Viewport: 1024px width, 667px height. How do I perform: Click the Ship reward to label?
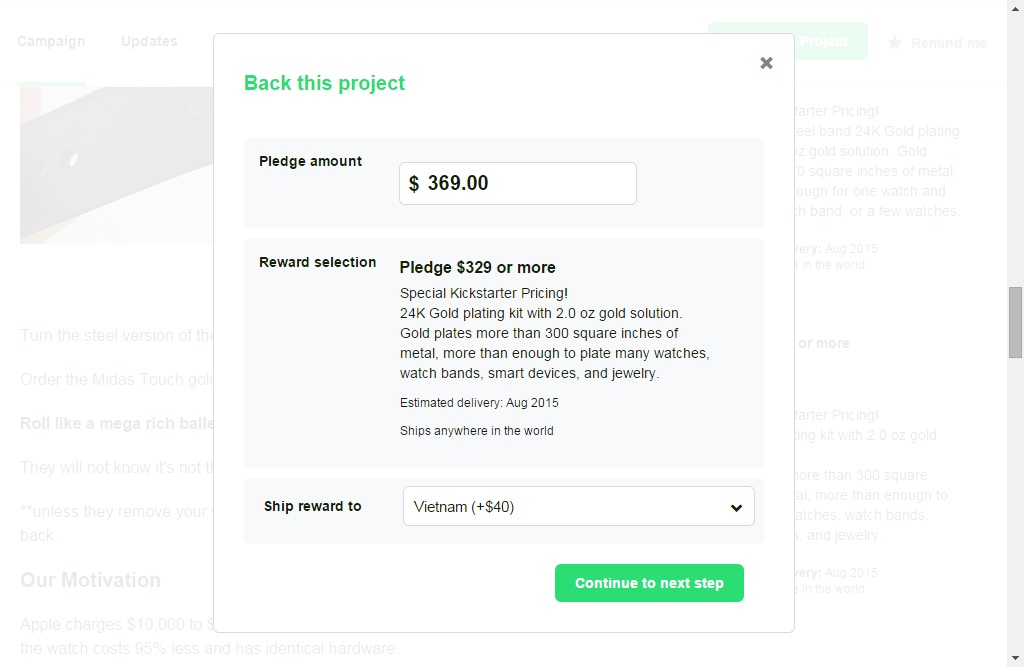(x=312, y=506)
